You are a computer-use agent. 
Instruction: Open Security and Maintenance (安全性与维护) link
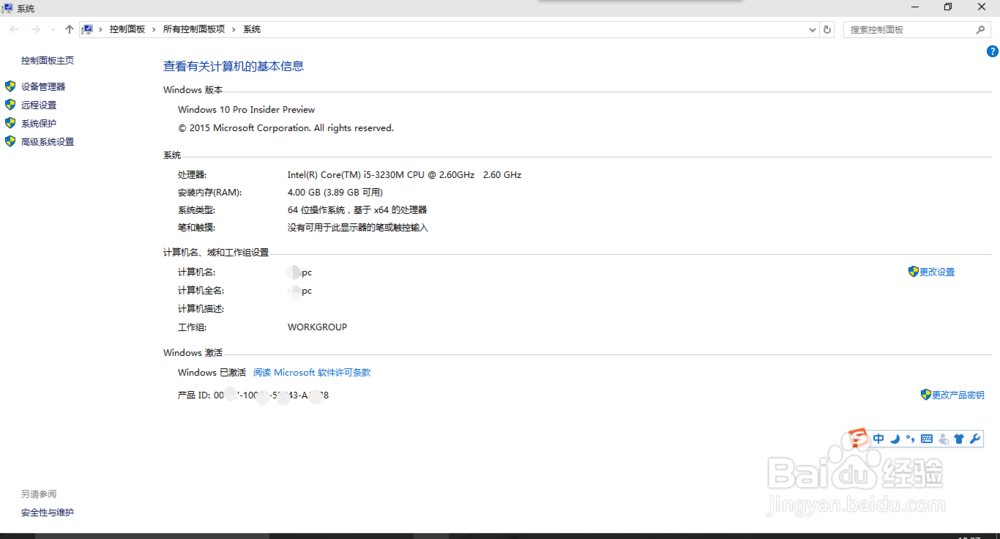[x=47, y=512]
